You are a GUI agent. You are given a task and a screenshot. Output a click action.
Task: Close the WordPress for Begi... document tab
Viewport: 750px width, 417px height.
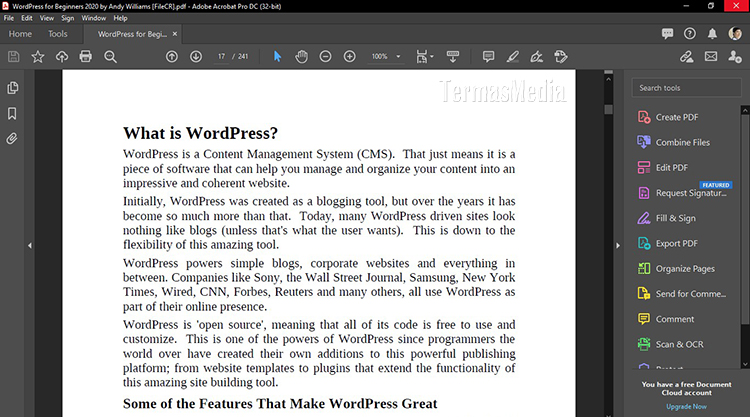tap(175, 34)
